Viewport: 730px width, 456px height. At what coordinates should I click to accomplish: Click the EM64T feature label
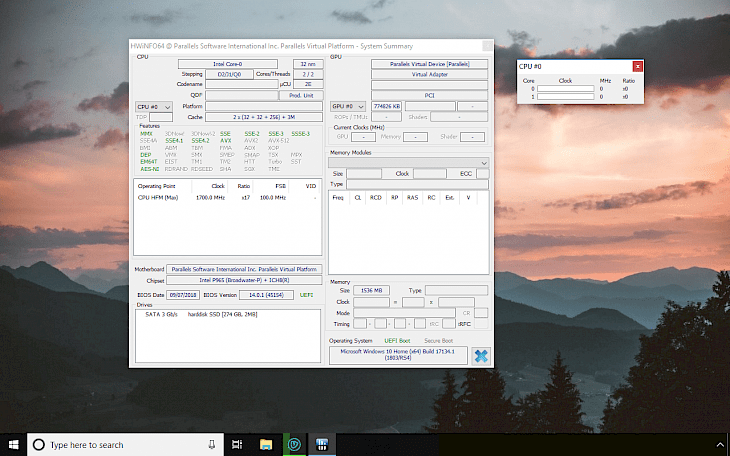(x=149, y=162)
